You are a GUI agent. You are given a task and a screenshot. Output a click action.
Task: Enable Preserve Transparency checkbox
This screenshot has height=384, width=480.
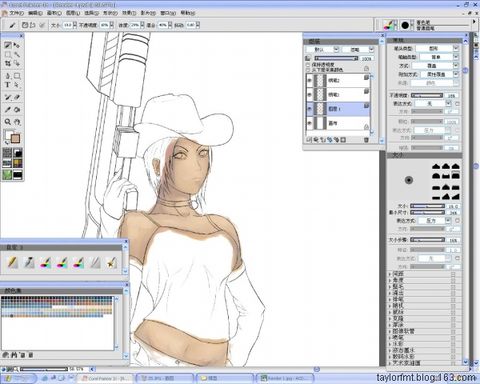[x=308, y=65]
